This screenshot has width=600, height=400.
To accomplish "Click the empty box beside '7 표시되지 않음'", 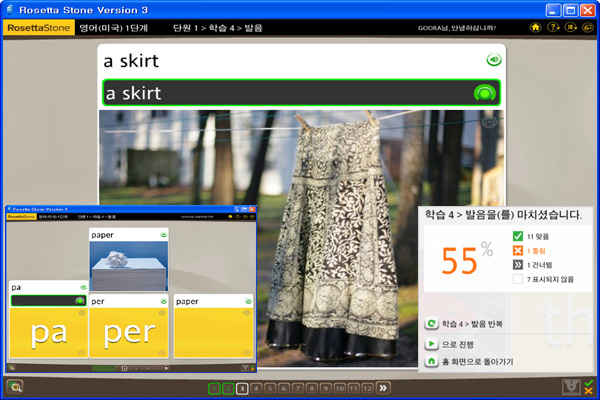I will click(x=517, y=279).
